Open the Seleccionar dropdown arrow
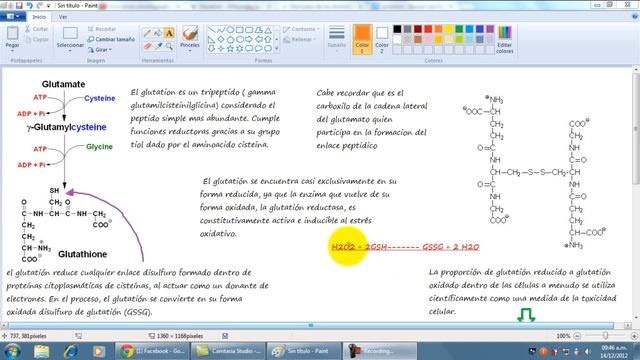Image resolution: width=640 pixels, height=360 pixels. pyautogui.click(x=70, y=51)
